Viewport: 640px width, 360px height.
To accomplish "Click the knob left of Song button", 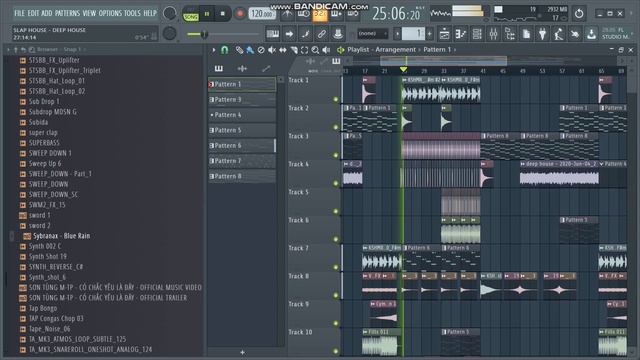I will pyautogui.click(x=169, y=13).
